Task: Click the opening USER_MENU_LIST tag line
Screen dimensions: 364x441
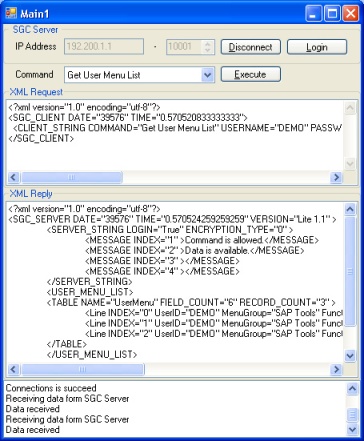Action: (x=90, y=292)
